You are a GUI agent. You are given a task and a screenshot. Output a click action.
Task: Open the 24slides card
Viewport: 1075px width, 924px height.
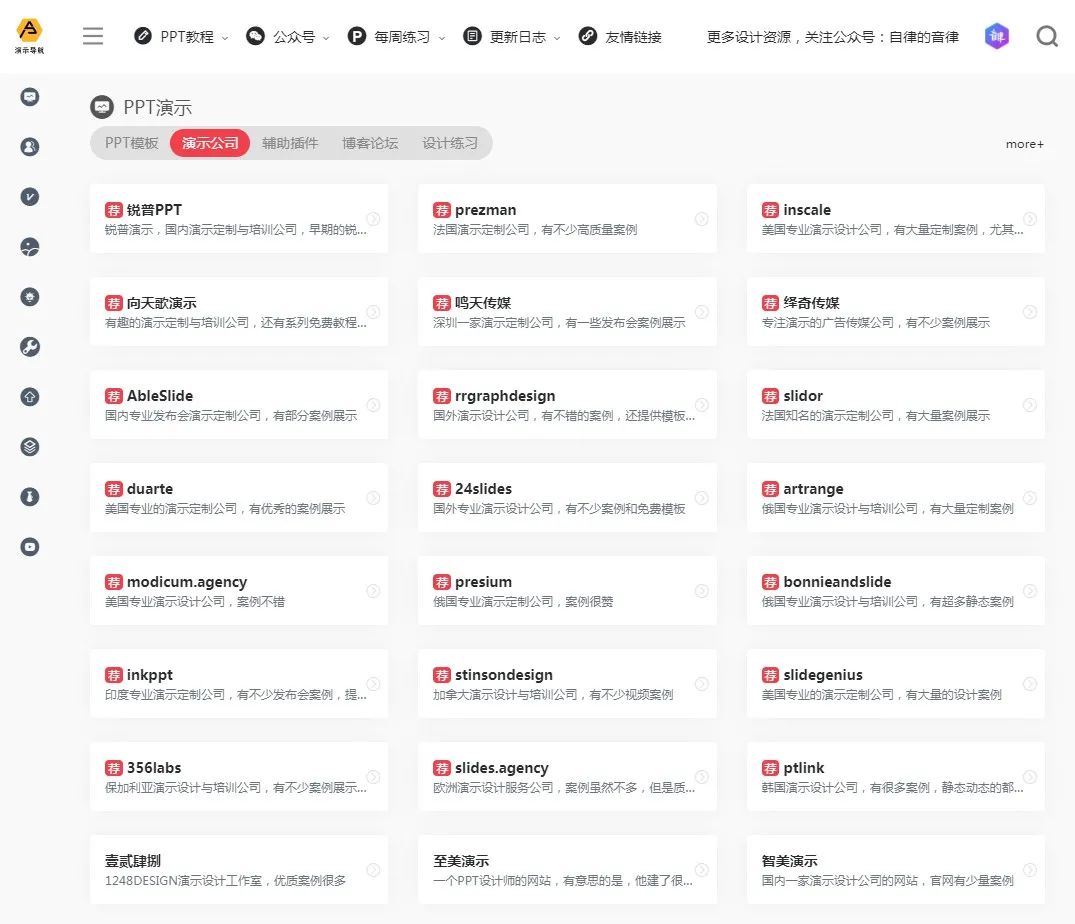point(567,498)
